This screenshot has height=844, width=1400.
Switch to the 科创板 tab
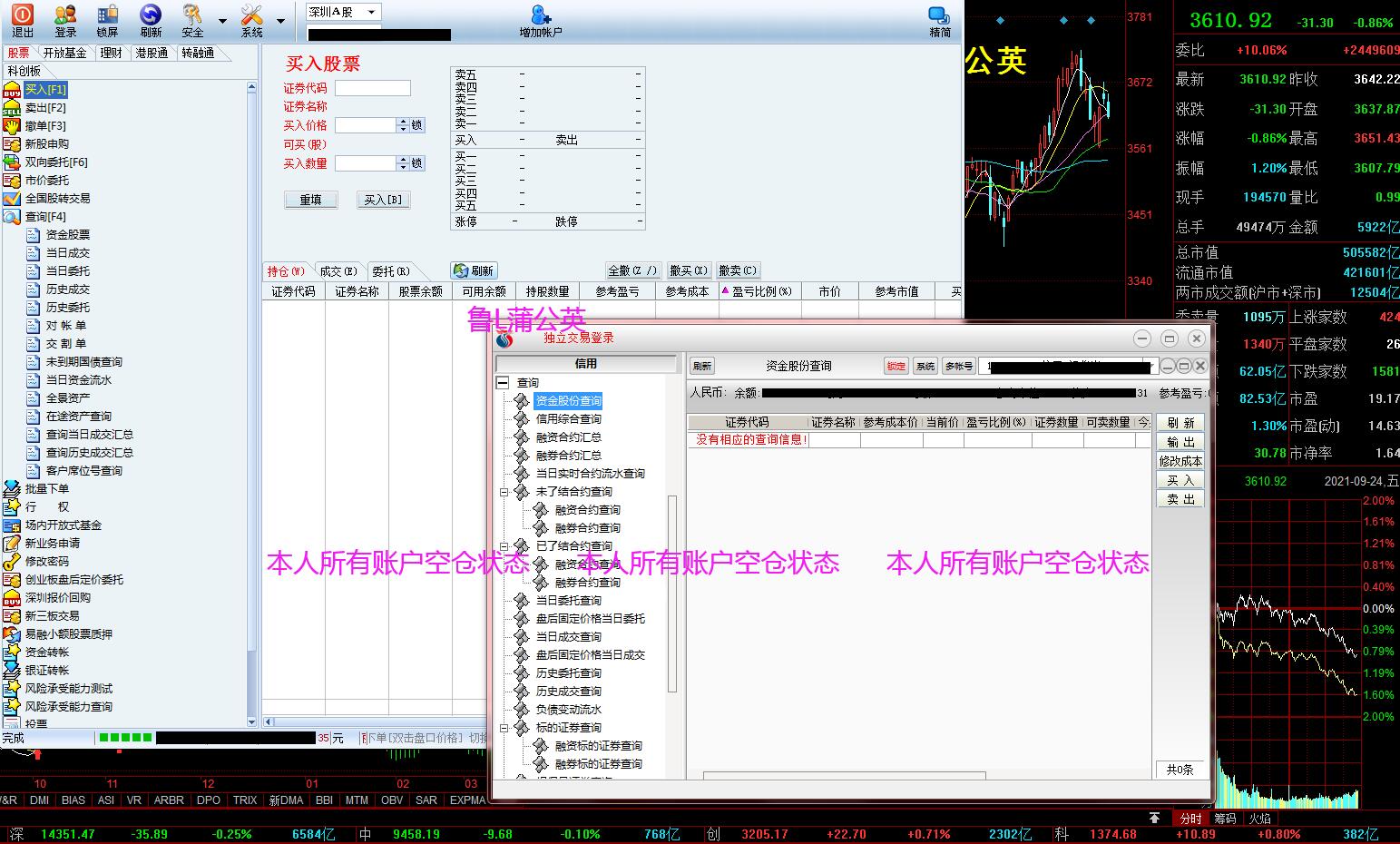coord(24,71)
